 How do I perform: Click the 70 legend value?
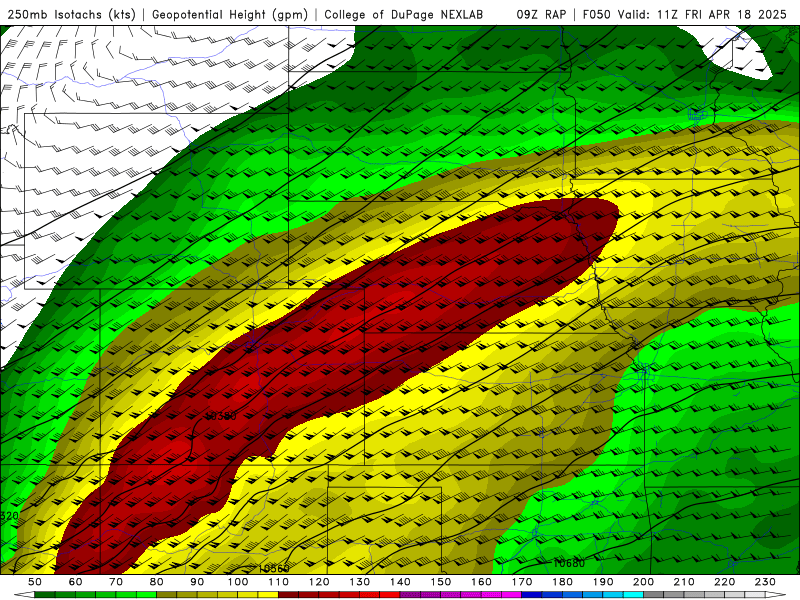[x=116, y=582]
